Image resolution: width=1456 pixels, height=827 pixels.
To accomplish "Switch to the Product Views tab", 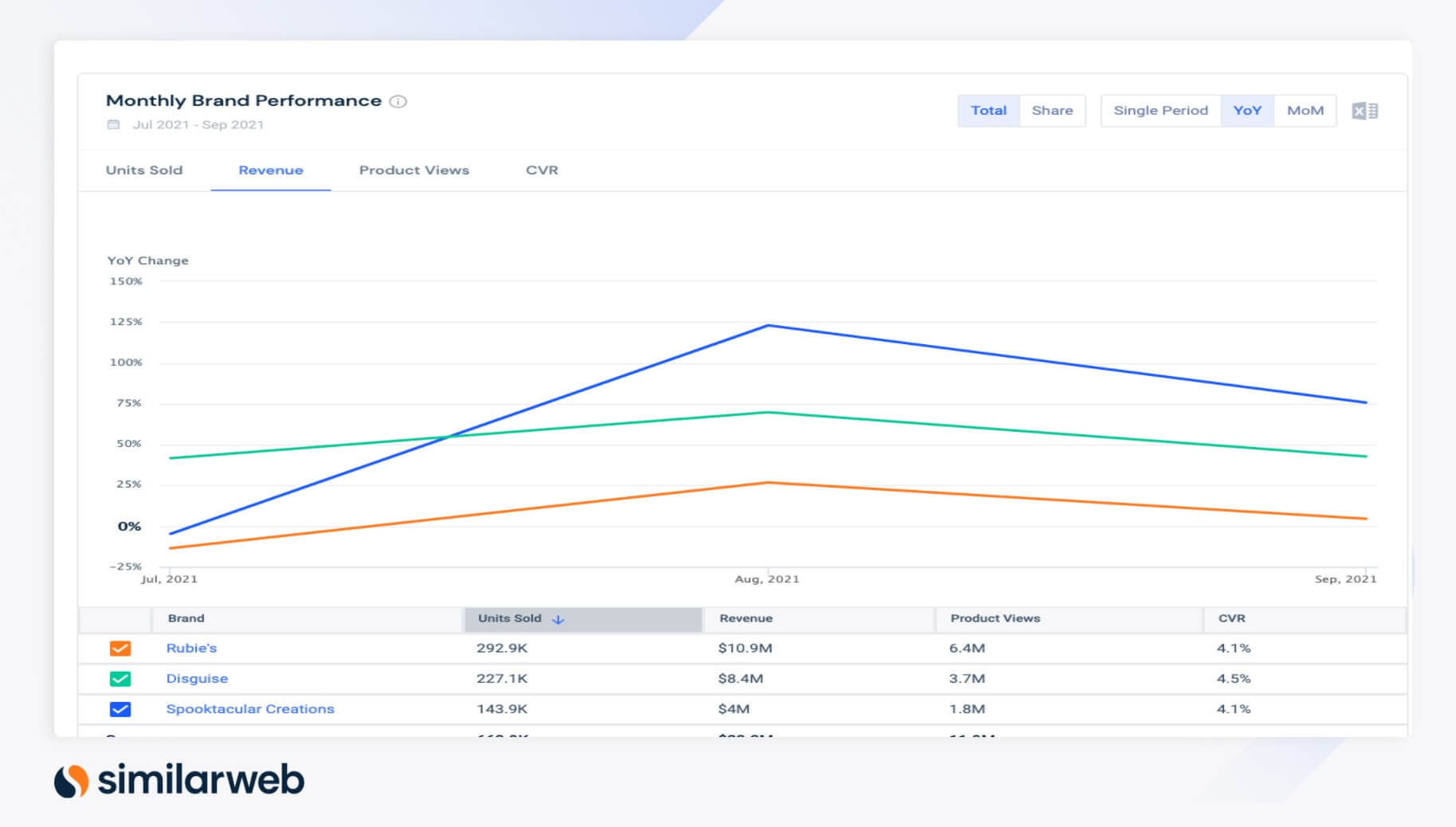I will coord(414,170).
